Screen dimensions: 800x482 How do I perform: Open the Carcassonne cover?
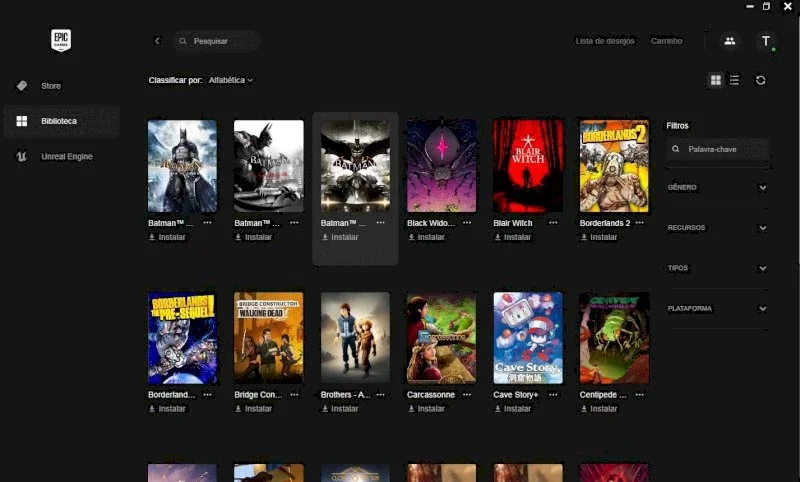[441, 338]
